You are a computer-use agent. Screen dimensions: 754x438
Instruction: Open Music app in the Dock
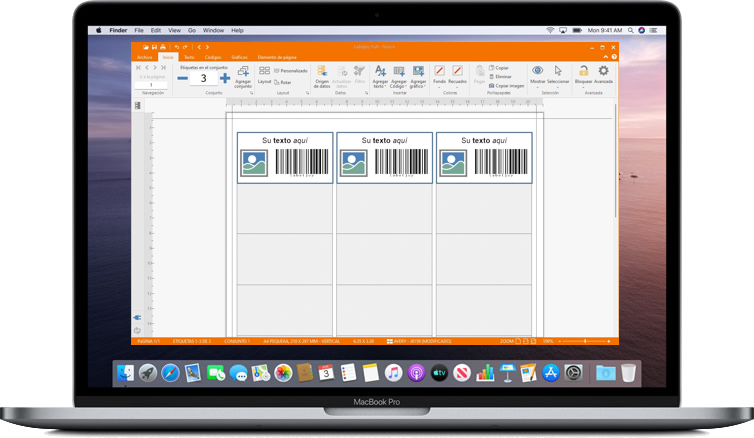[x=393, y=373]
